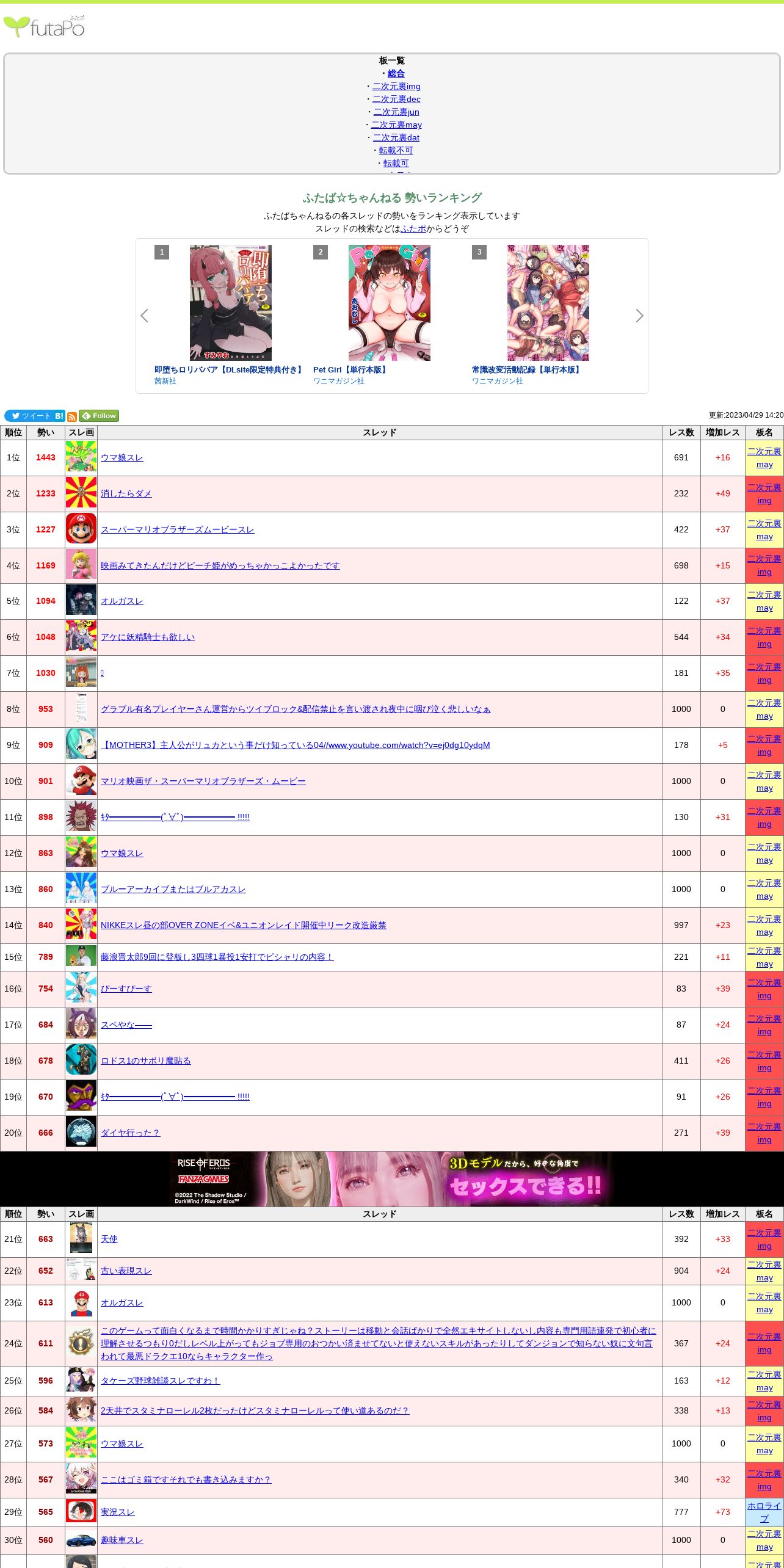Image resolution: width=784 pixels, height=1568 pixels.
Task: Open the スペやな thread at rank 17
Action: [x=126, y=1025]
